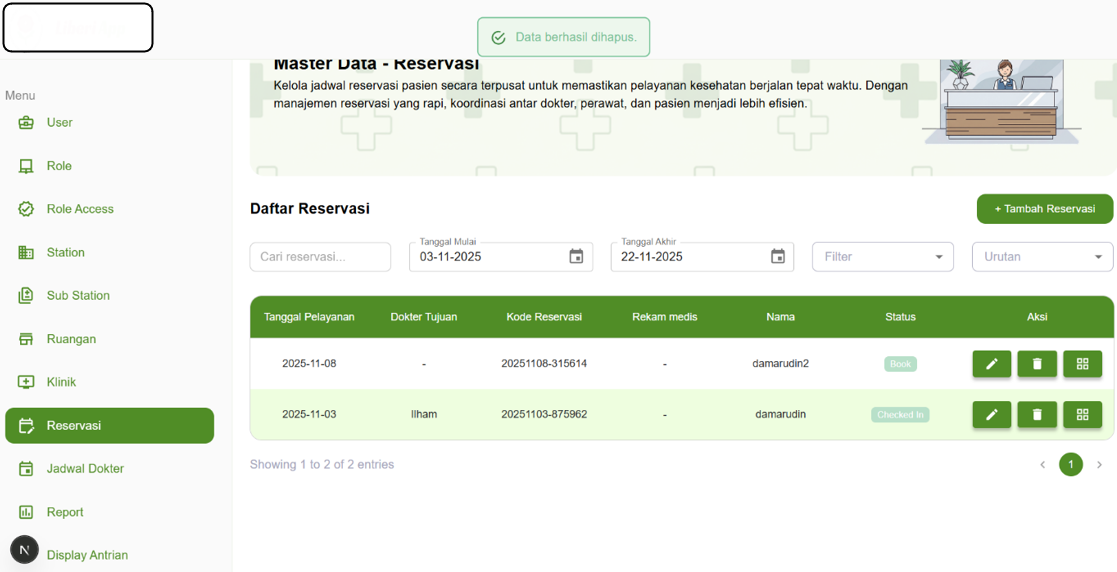Click the Showing 1 to 2 entries text
The image size is (1117, 572).
tap(322, 464)
